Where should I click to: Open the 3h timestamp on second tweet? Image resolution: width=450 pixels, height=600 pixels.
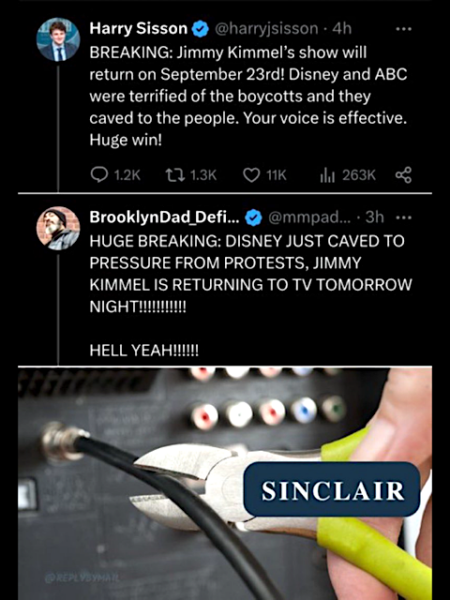tap(375, 218)
